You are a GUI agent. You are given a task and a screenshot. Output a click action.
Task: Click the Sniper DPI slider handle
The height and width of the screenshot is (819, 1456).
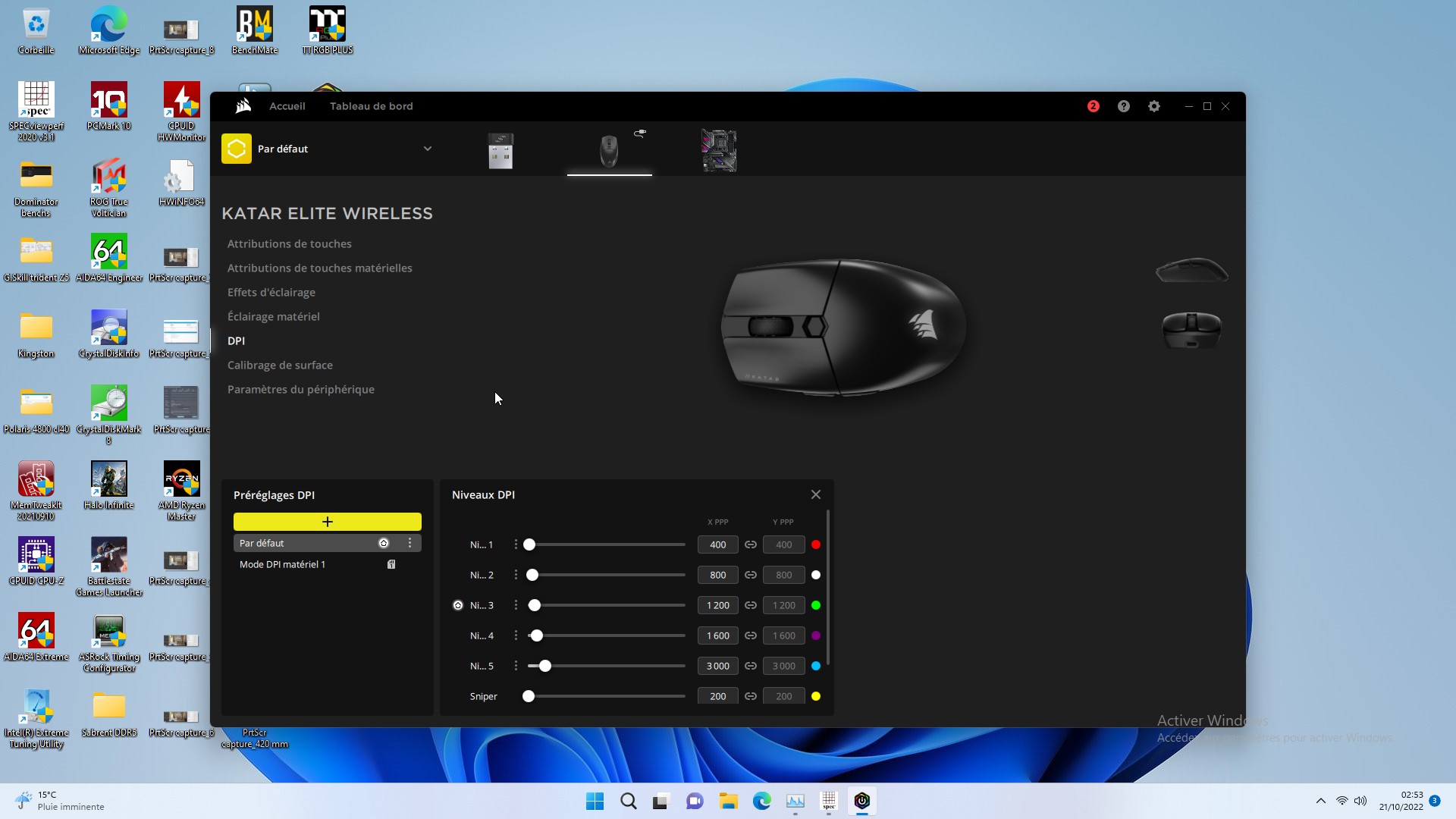(529, 696)
